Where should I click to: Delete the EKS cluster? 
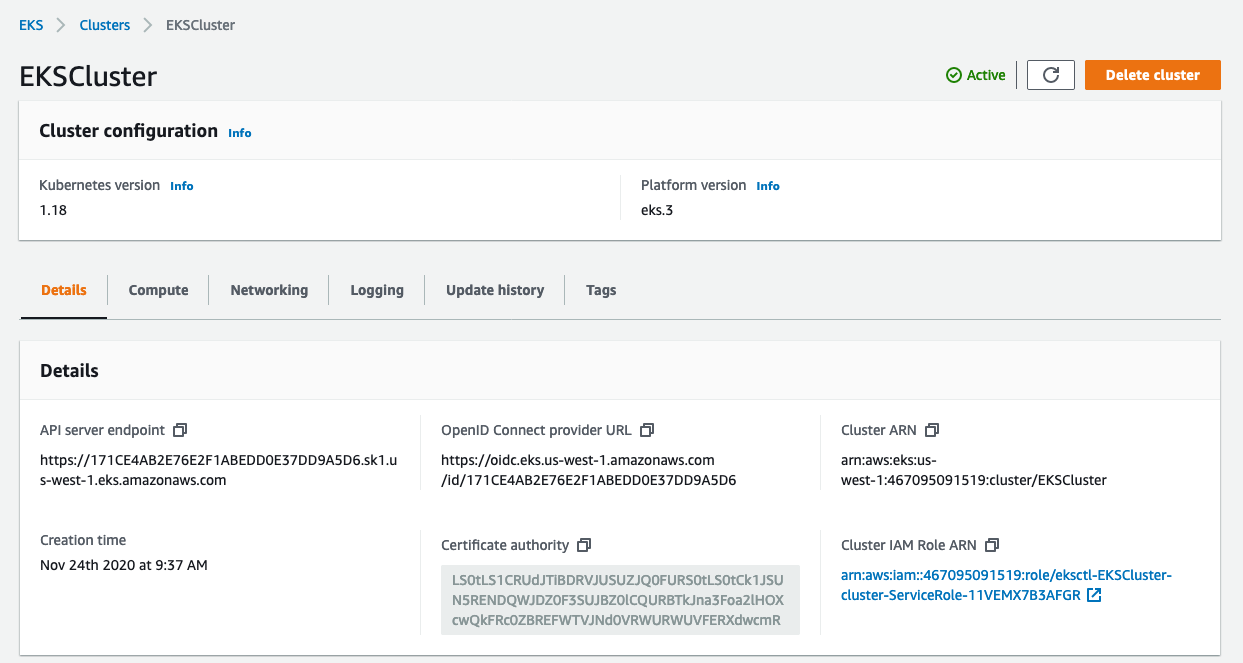pos(1153,75)
